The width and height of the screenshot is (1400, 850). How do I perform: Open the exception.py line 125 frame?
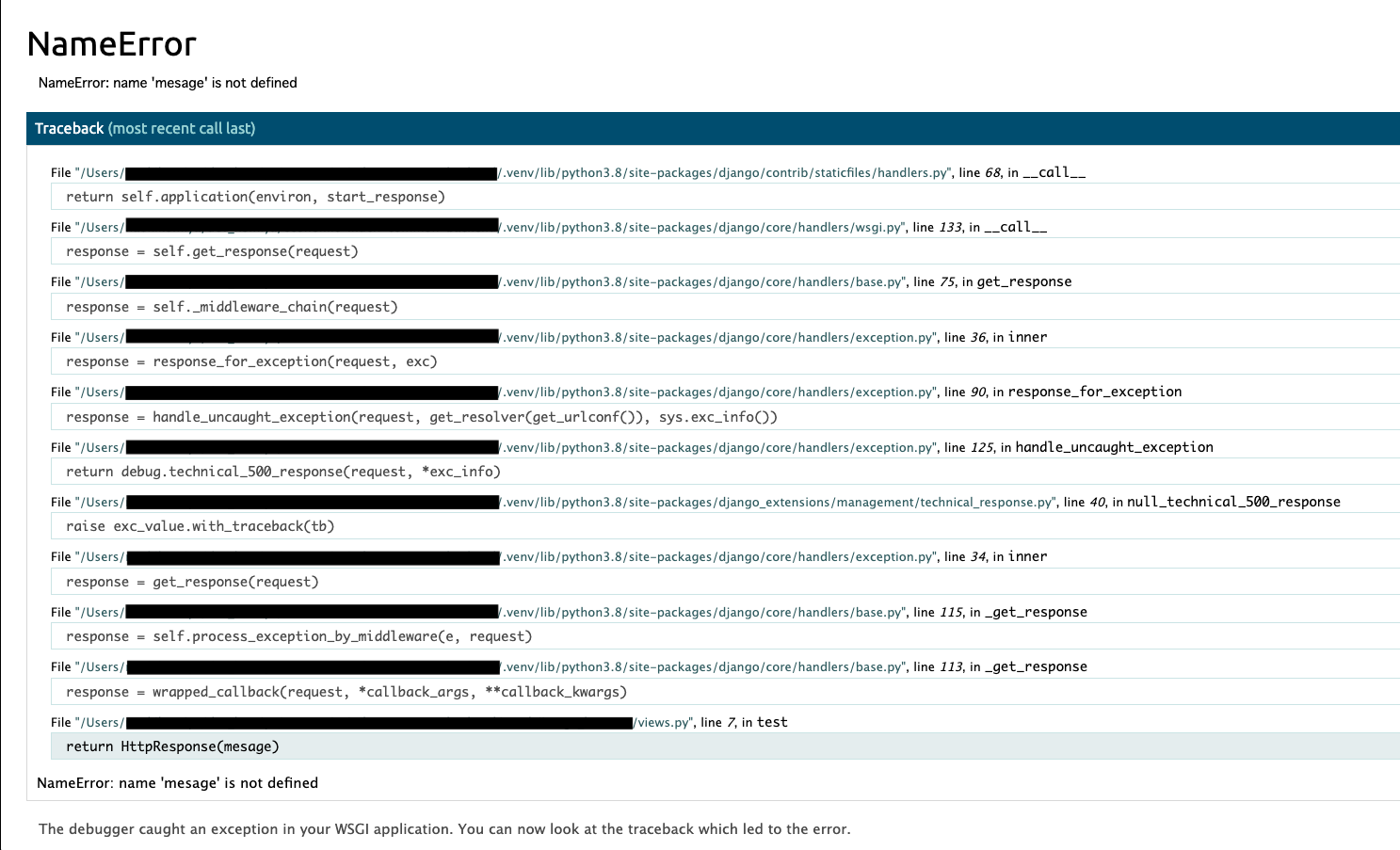(632, 447)
